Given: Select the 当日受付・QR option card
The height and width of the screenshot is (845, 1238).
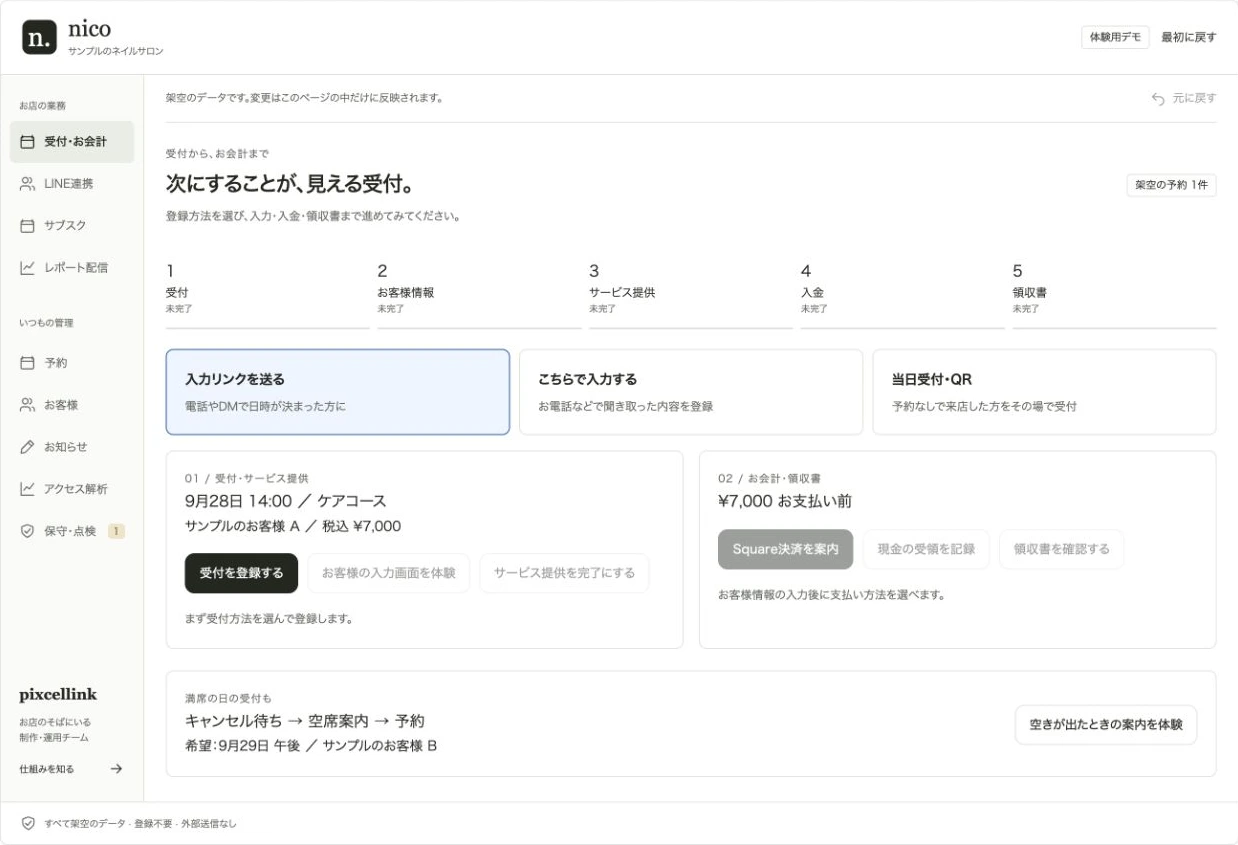Looking at the screenshot, I should click(1044, 392).
